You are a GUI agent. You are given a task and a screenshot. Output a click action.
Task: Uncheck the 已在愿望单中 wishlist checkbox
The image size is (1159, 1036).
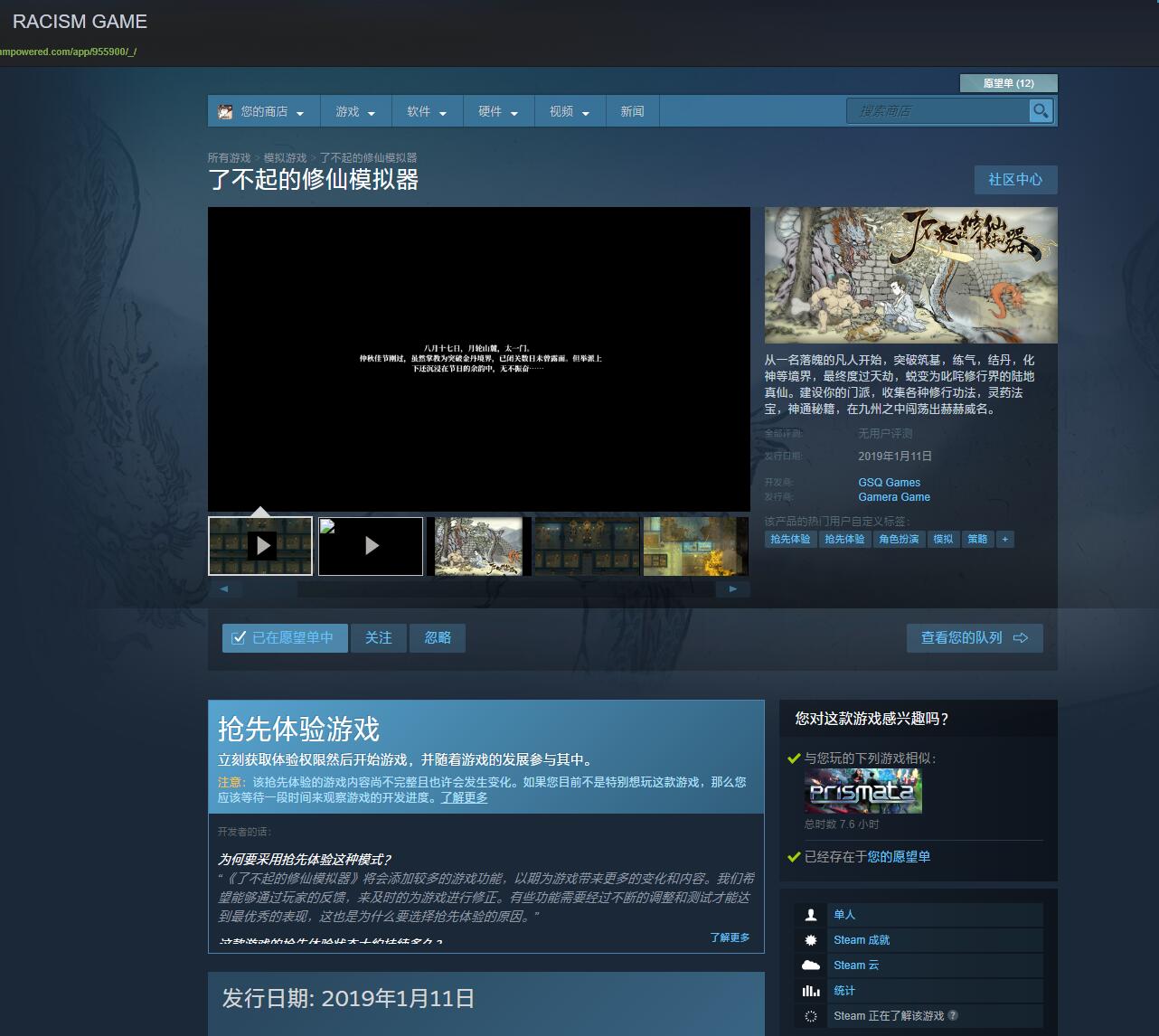click(239, 637)
